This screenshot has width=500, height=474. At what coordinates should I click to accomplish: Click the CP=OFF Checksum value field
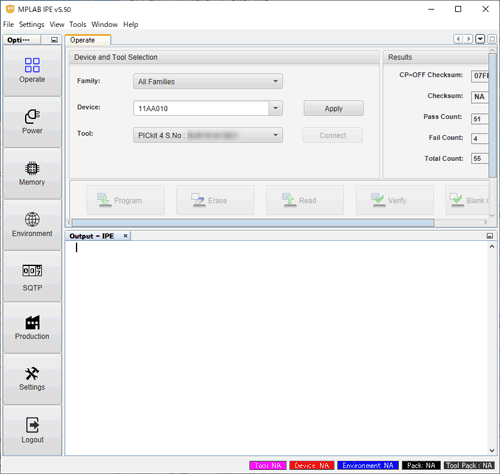[x=480, y=76]
